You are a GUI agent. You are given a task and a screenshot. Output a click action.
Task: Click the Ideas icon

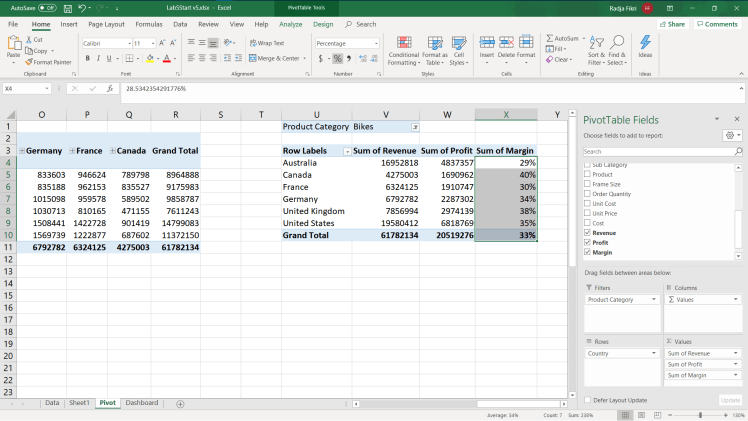(x=645, y=47)
